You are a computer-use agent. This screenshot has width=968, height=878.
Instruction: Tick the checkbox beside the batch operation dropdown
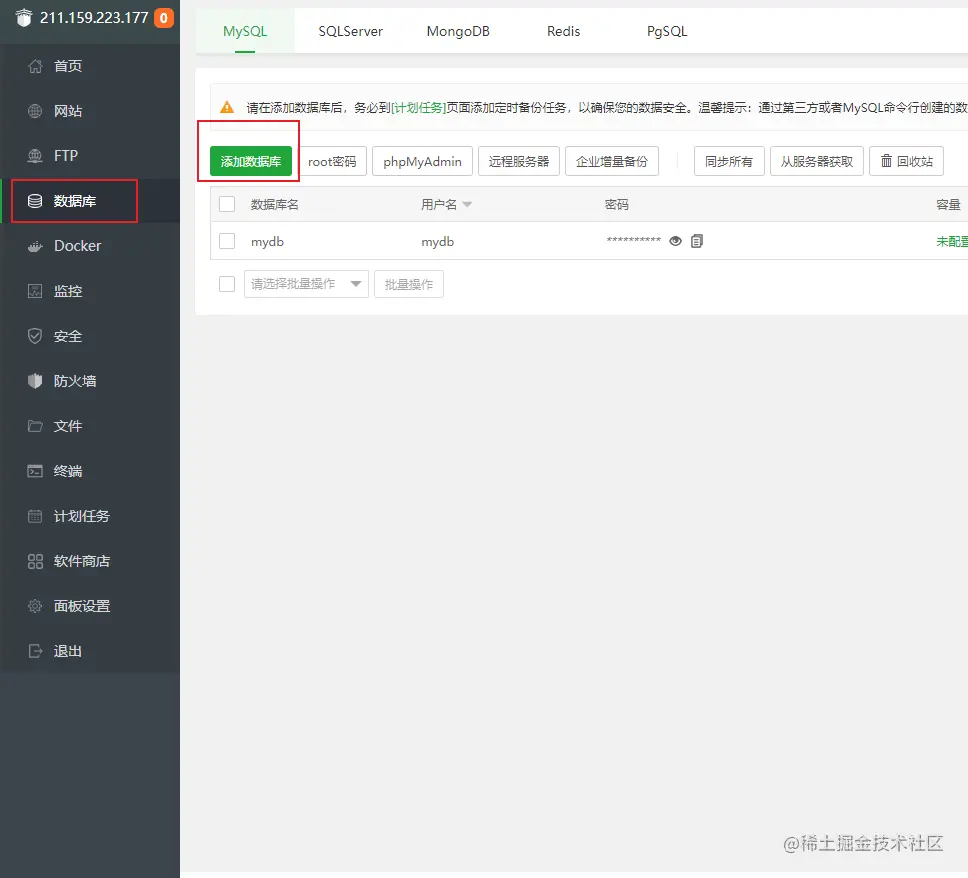[x=227, y=284]
